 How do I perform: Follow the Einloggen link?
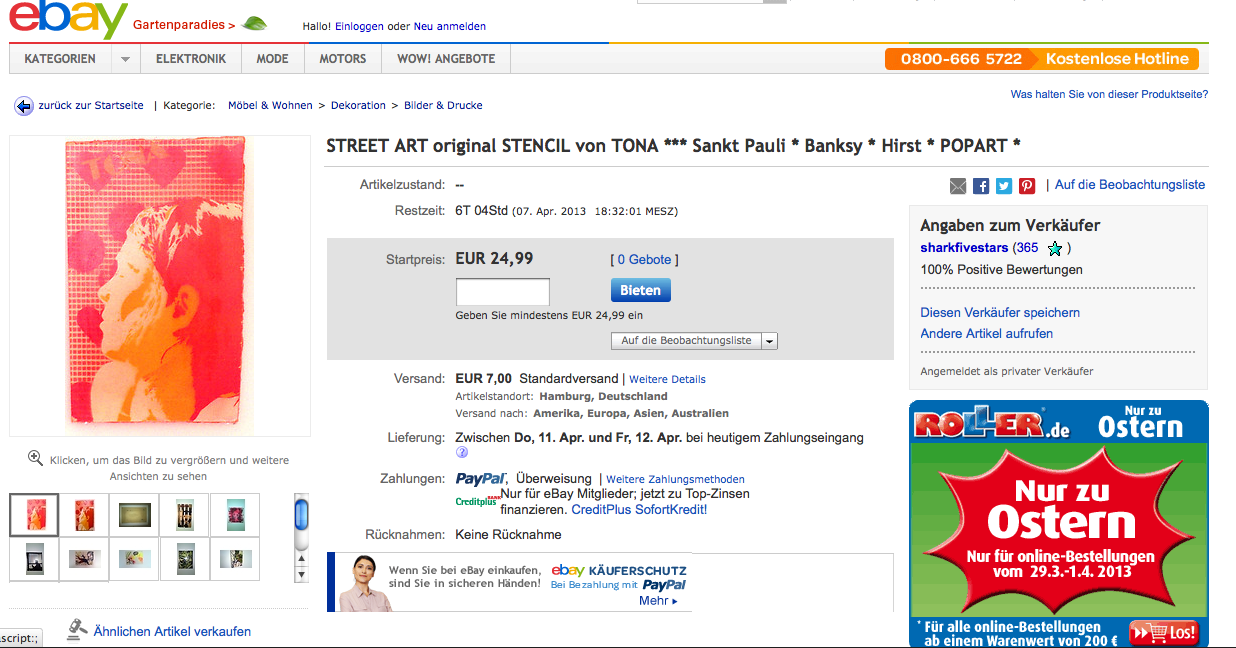point(359,26)
